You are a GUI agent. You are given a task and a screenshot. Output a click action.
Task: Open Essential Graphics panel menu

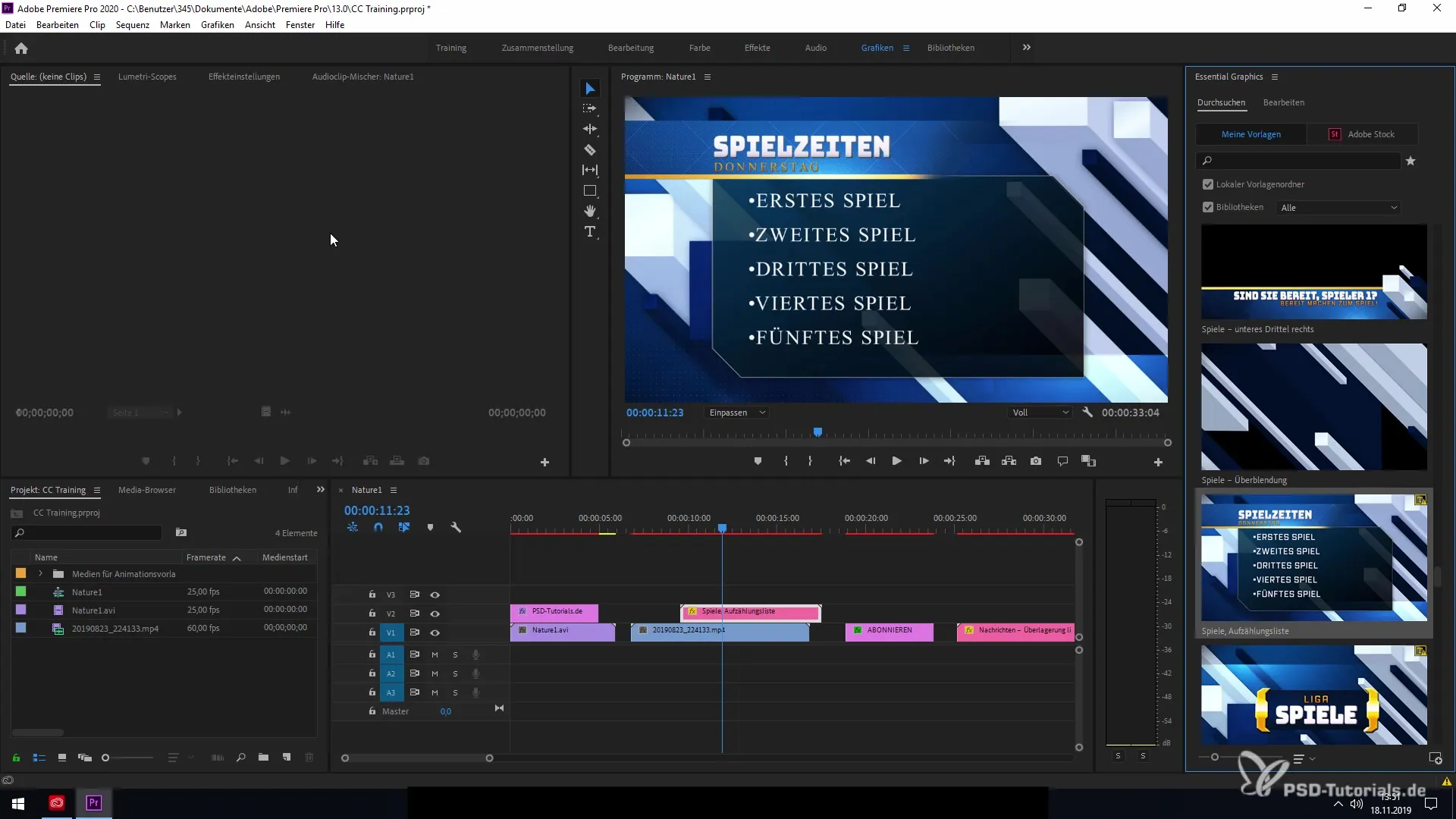1275,77
